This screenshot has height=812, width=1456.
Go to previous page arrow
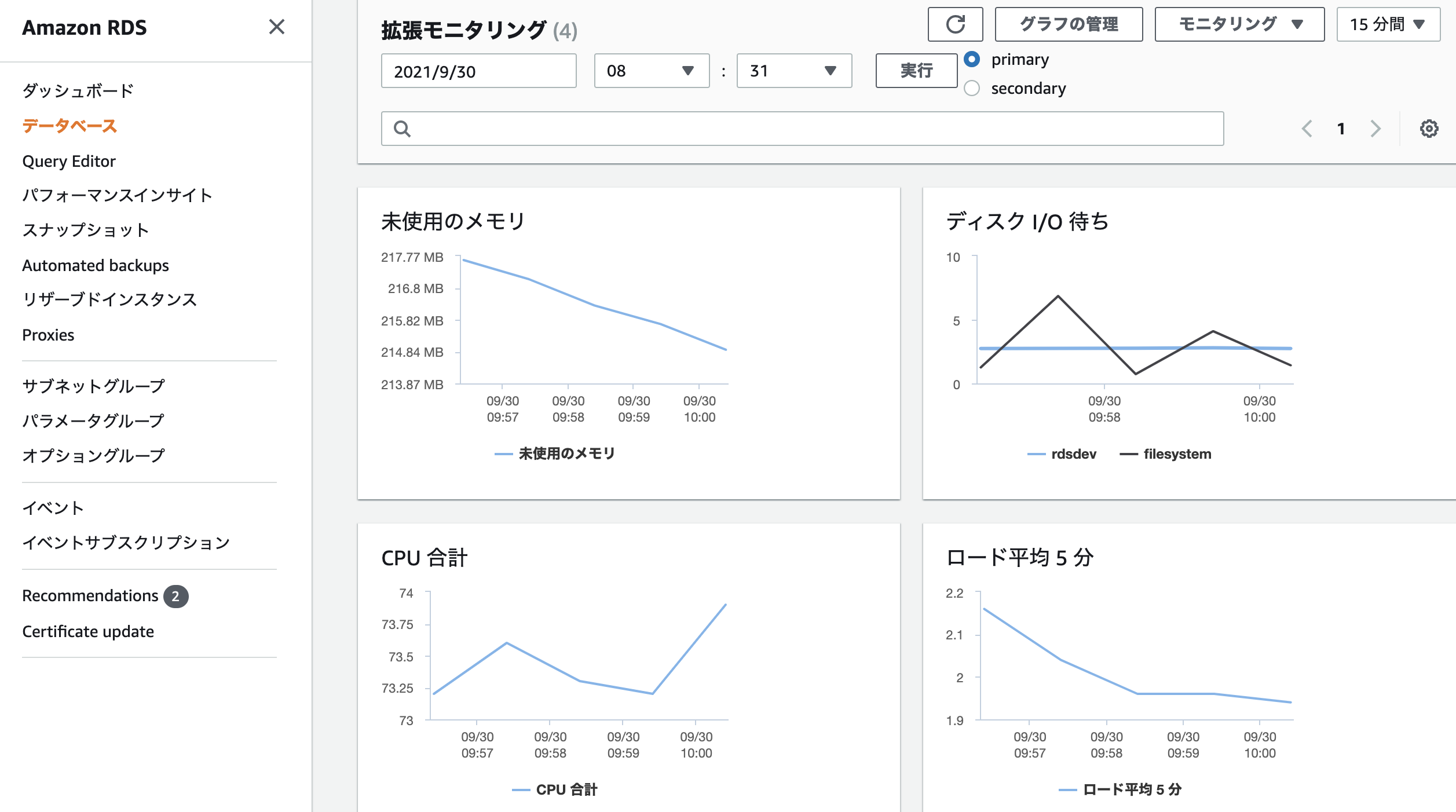click(1307, 129)
